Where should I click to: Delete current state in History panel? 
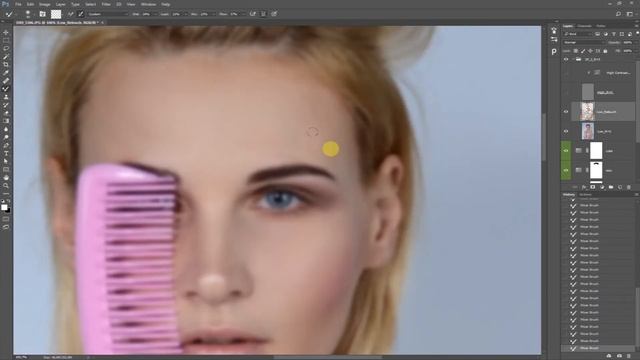point(629,356)
